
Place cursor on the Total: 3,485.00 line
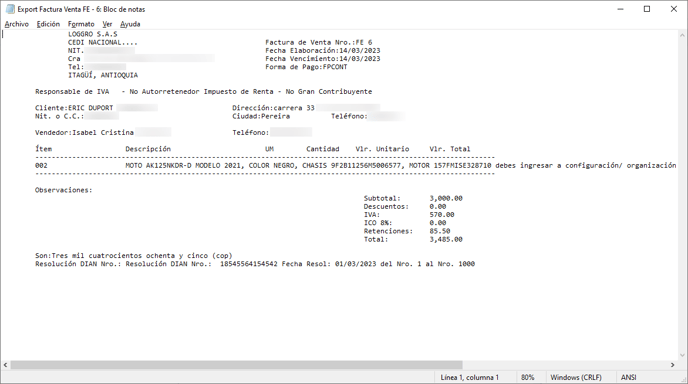[x=413, y=240]
